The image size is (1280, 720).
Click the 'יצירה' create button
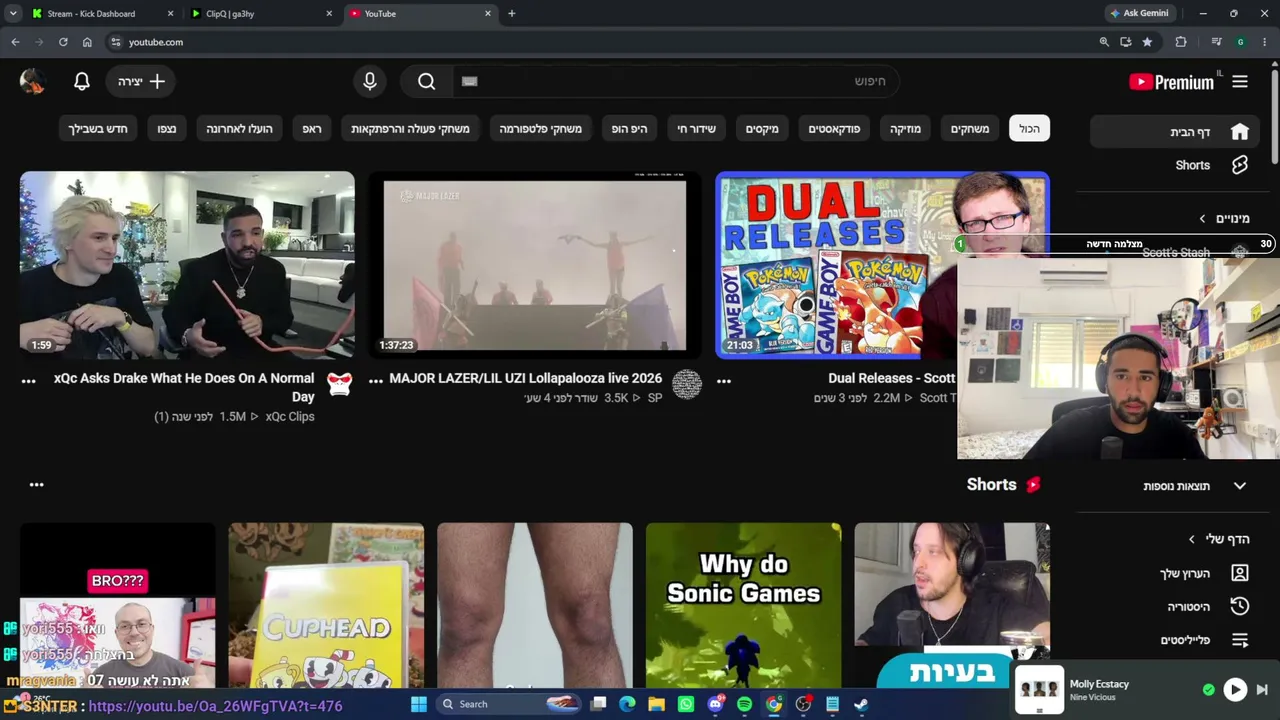[141, 82]
